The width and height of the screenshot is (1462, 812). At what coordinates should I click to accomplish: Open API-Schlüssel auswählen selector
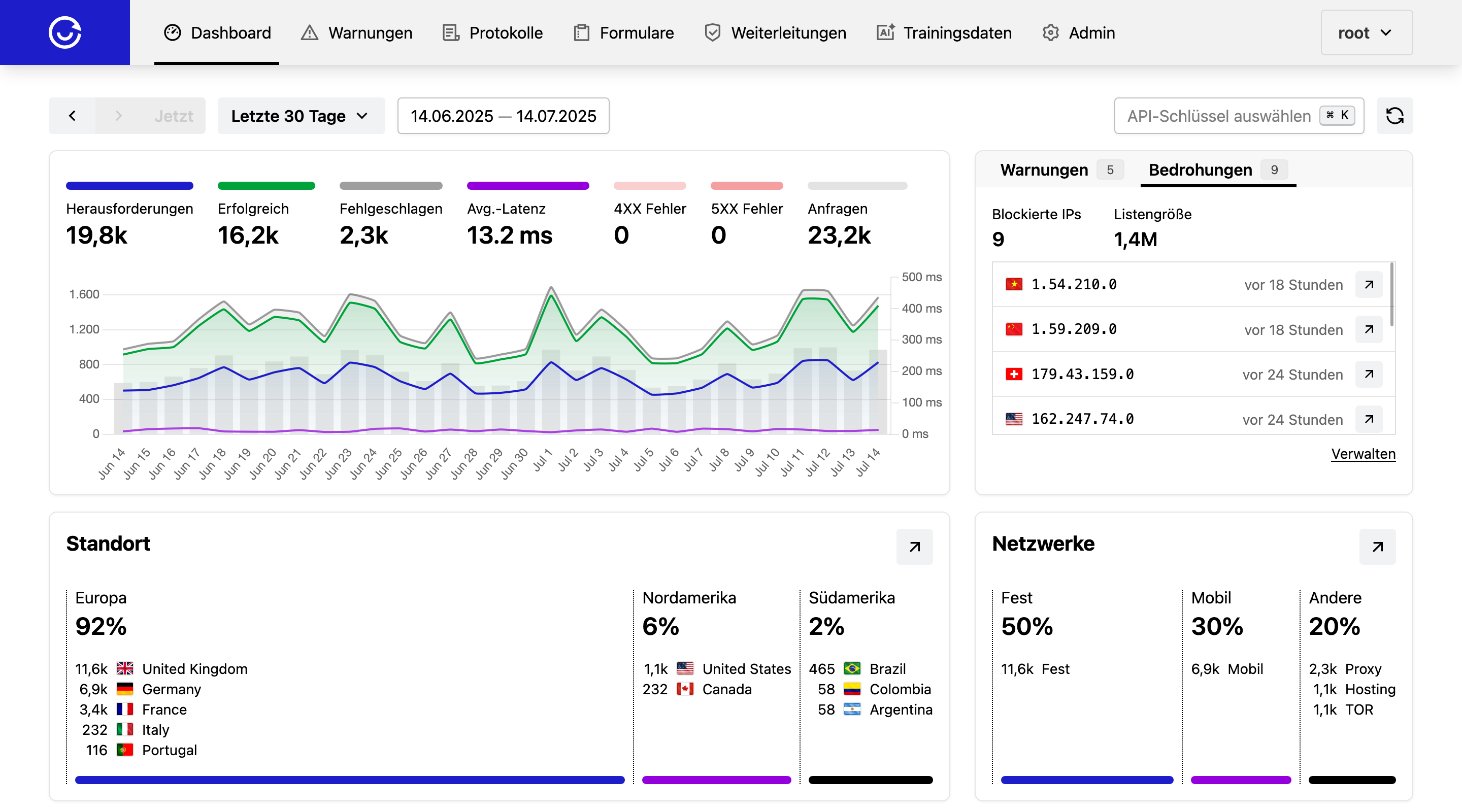[1239, 116]
